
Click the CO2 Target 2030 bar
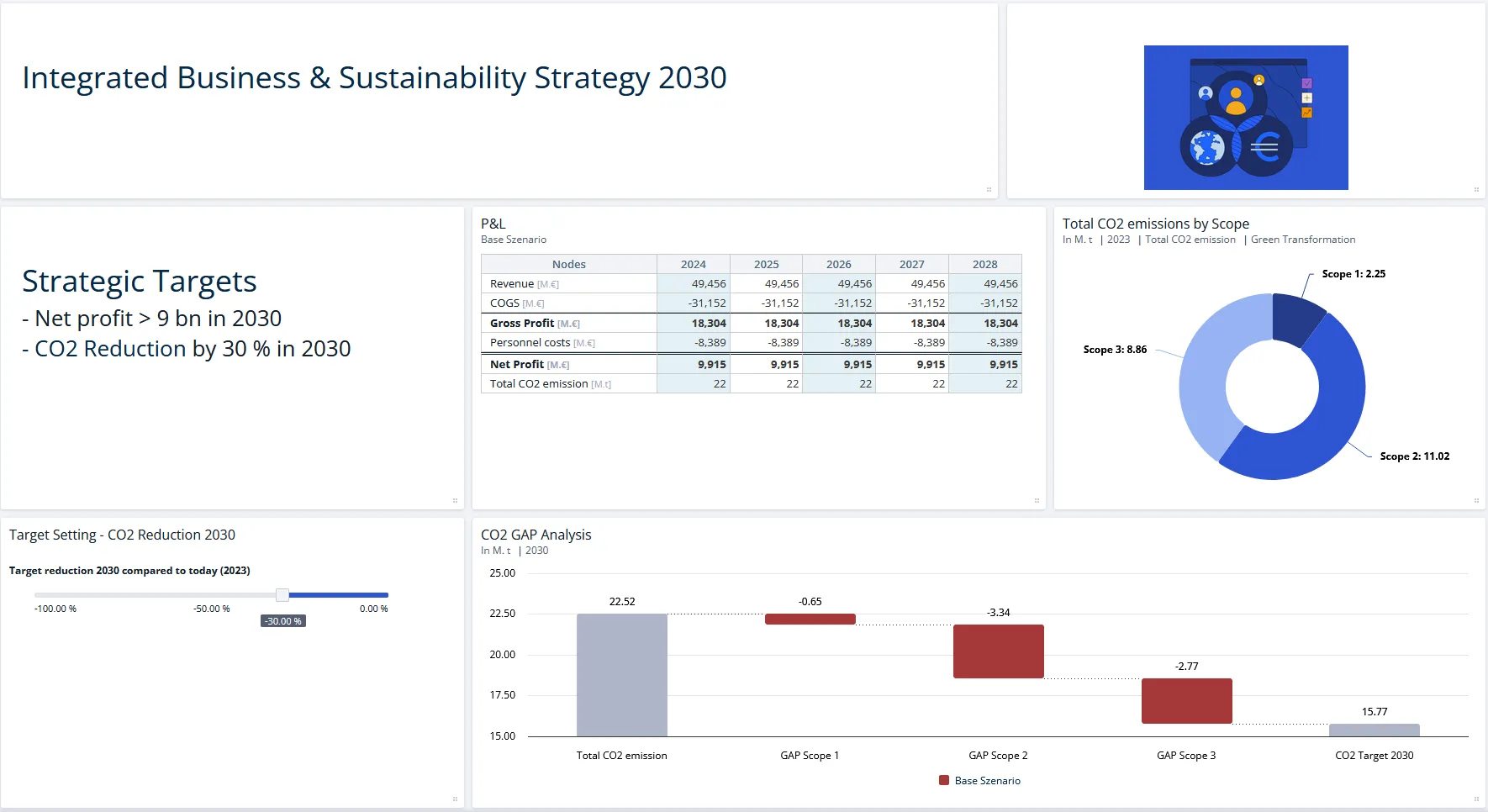(1375, 730)
